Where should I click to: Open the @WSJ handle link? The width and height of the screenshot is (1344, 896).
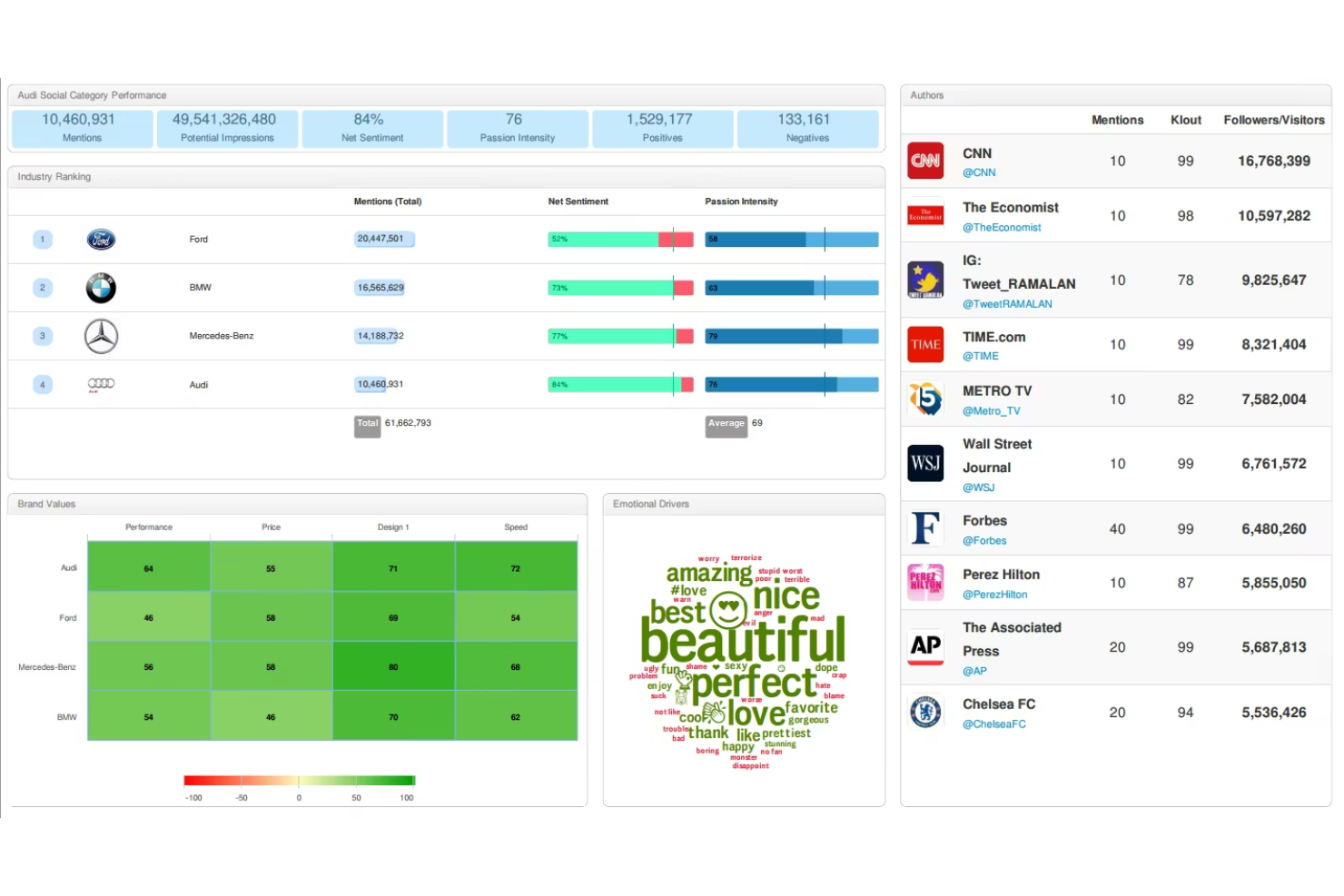point(979,487)
